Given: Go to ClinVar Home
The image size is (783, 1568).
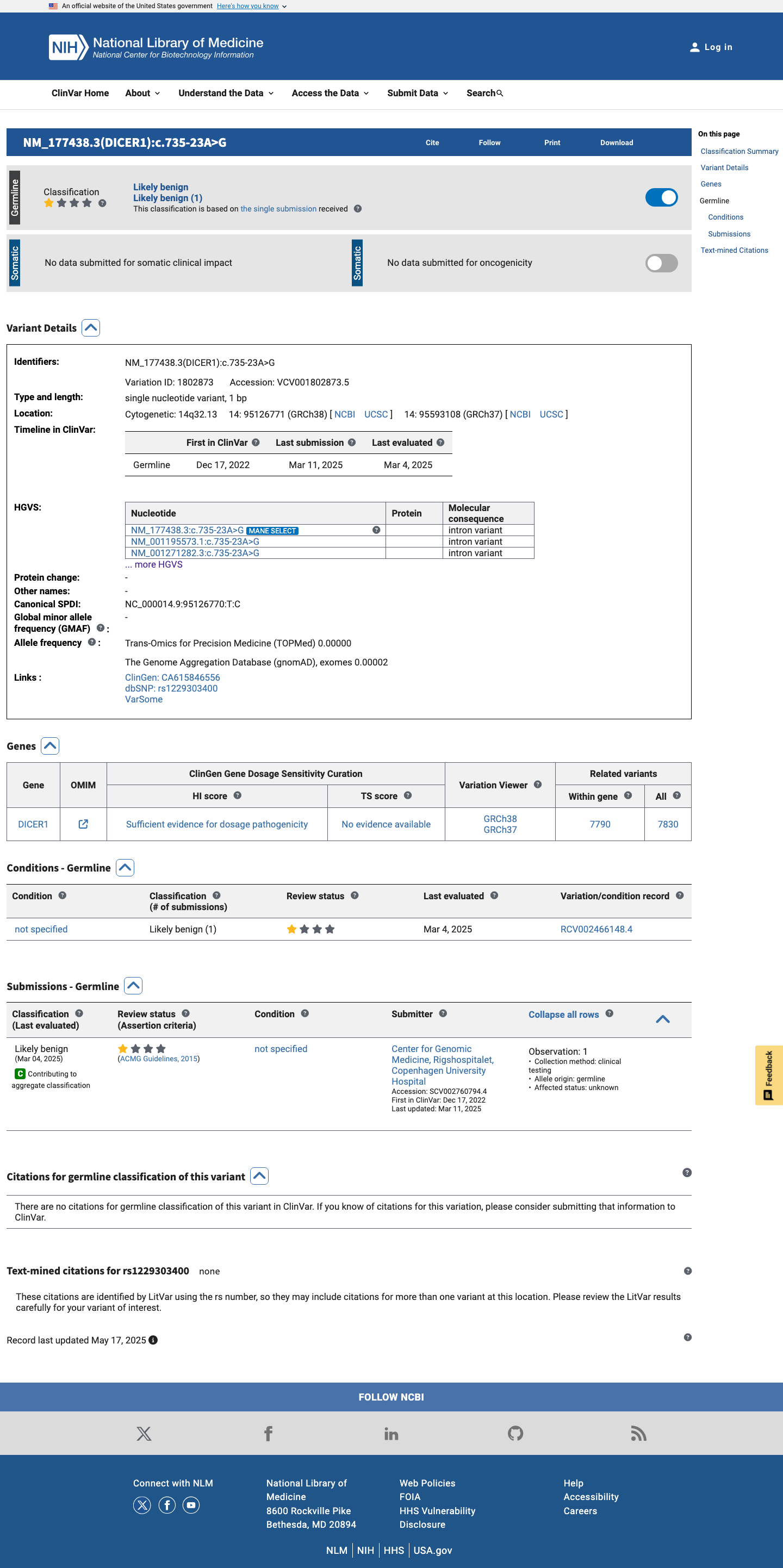Looking at the screenshot, I should point(80,93).
